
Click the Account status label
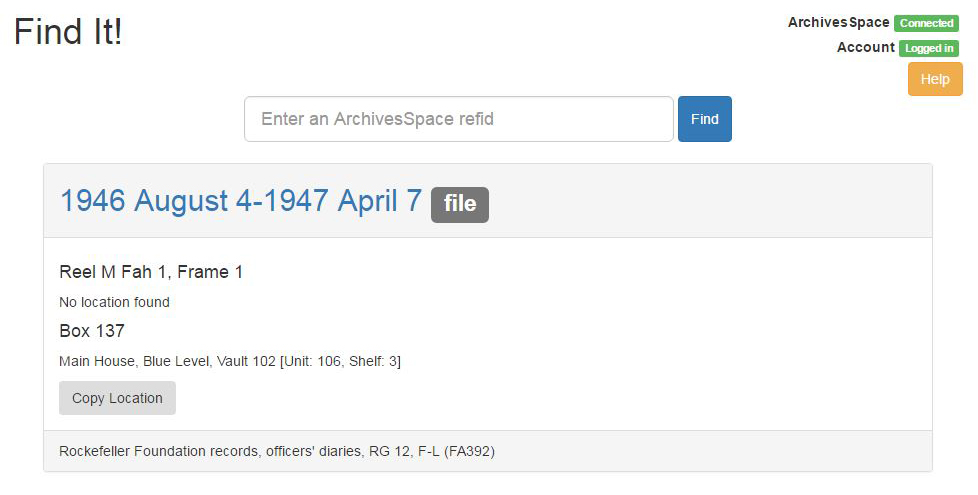coord(865,47)
